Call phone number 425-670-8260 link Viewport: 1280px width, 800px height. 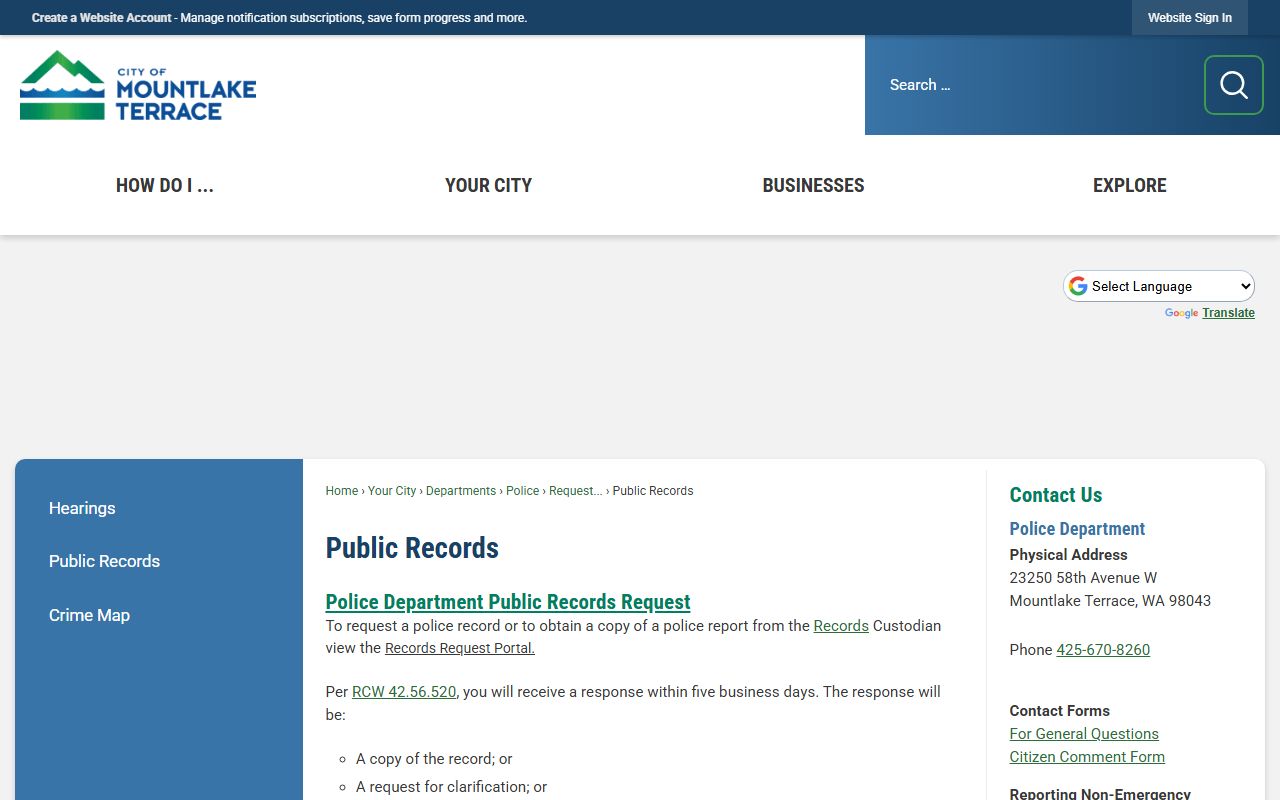click(1103, 650)
